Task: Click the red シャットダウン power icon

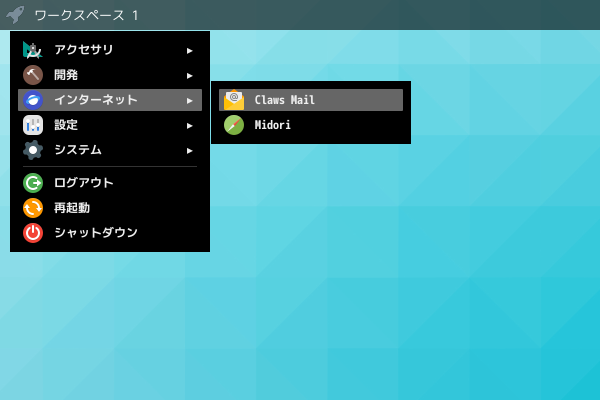Action: coord(33,233)
